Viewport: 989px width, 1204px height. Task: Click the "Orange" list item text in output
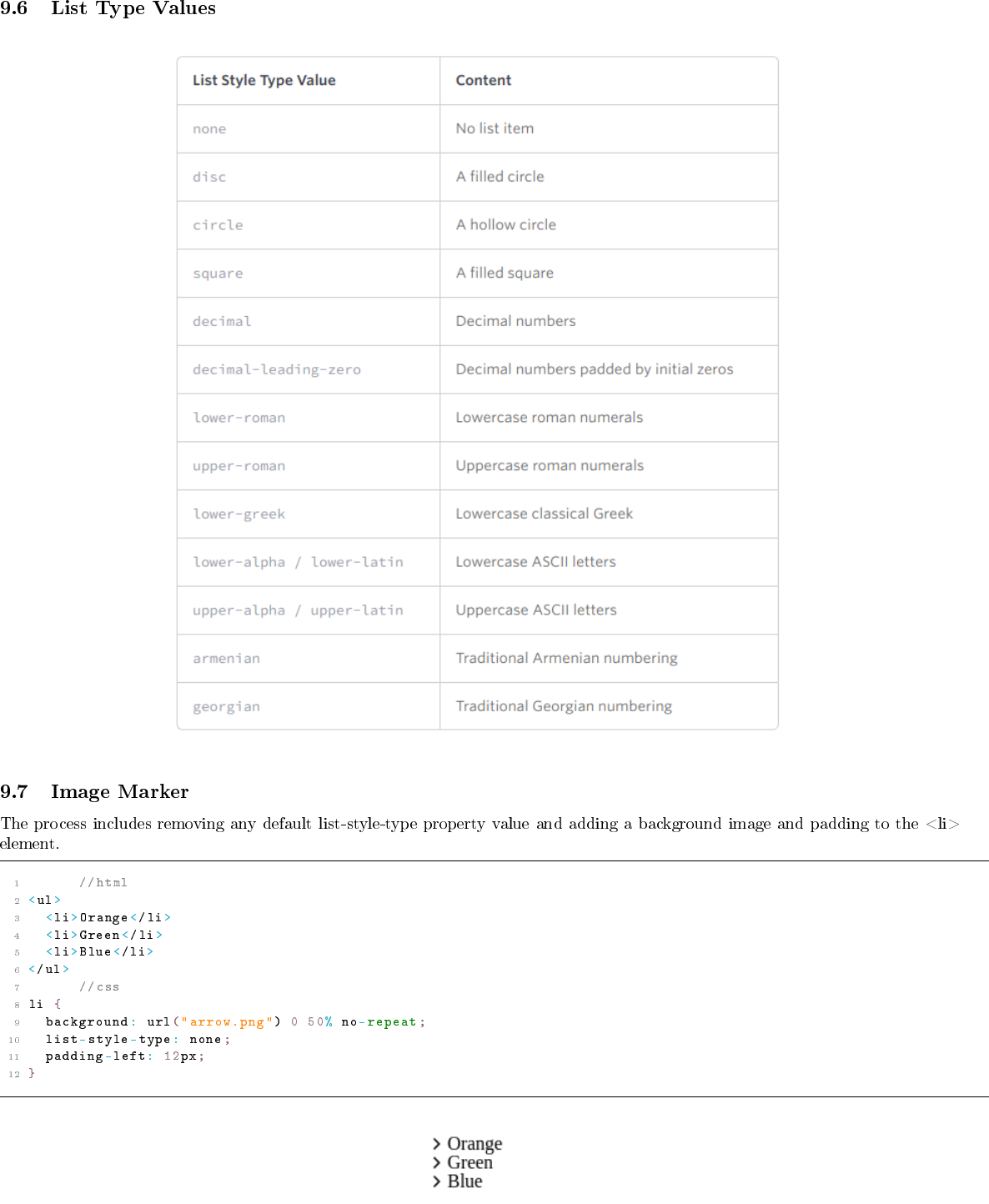pos(474,1144)
